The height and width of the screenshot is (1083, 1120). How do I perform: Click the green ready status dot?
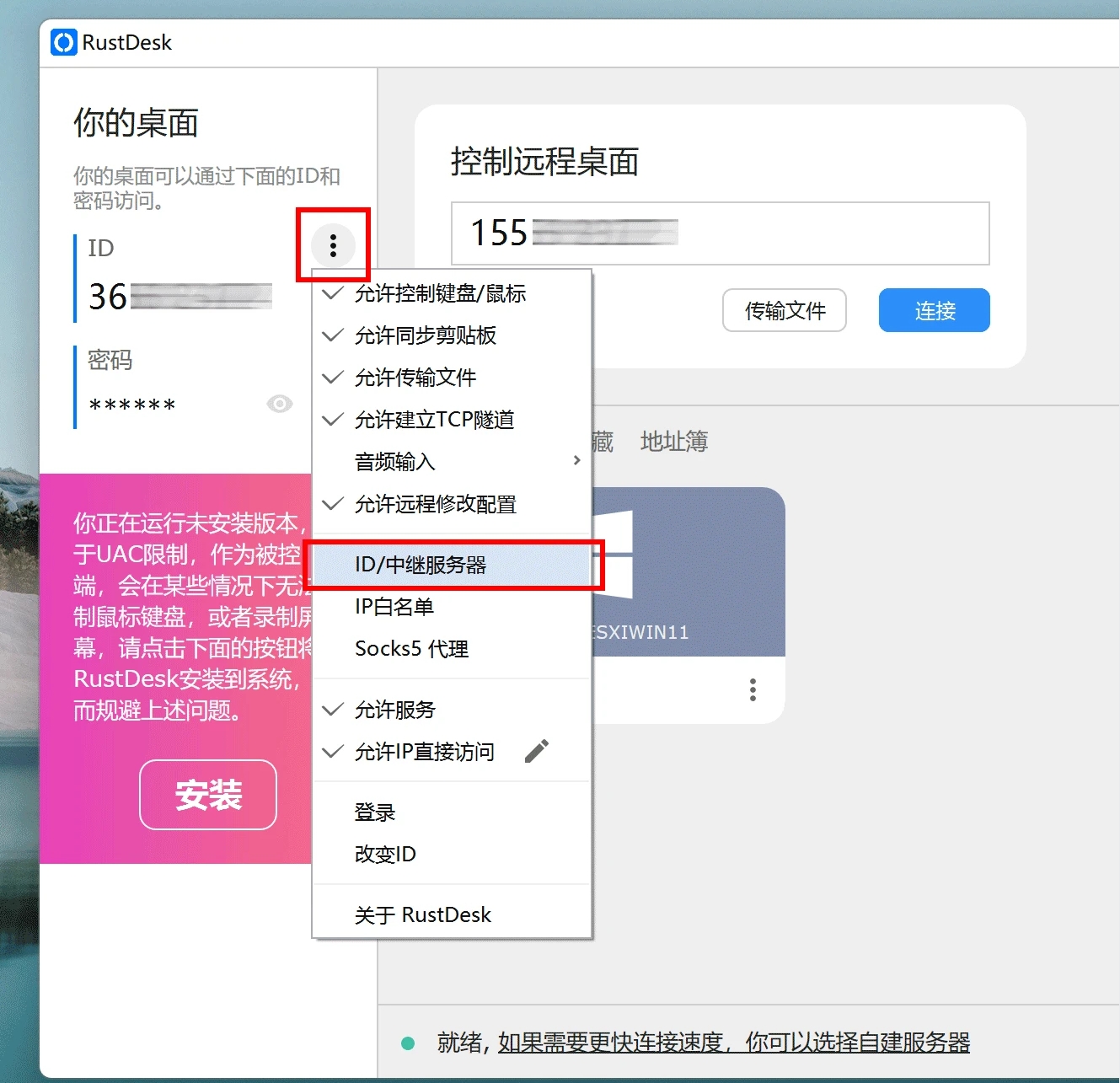point(409,1043)
